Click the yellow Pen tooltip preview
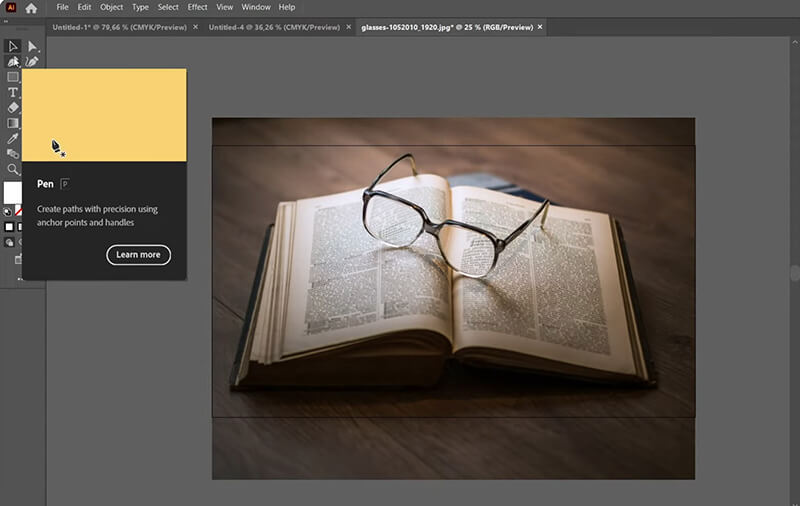This screenshot has width=800, height=506. (x=104, y=115)
